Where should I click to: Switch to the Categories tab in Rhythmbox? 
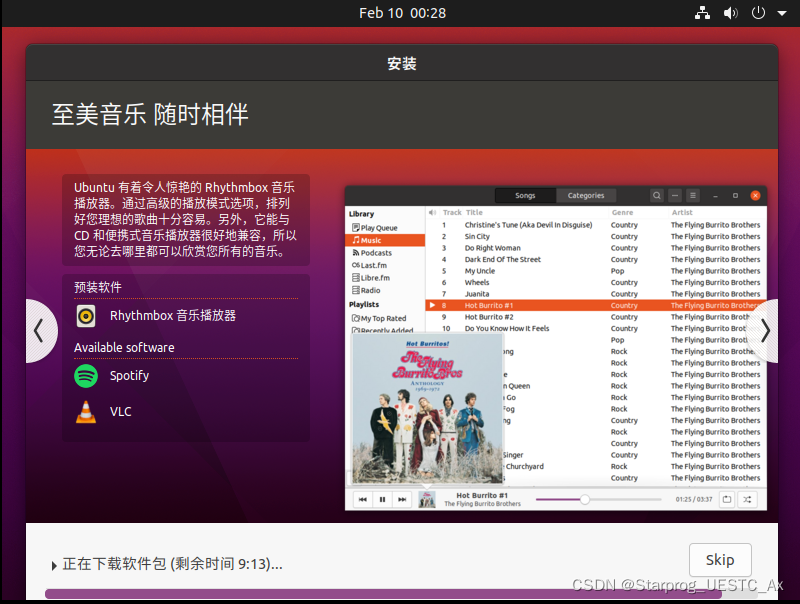[586, 195]
